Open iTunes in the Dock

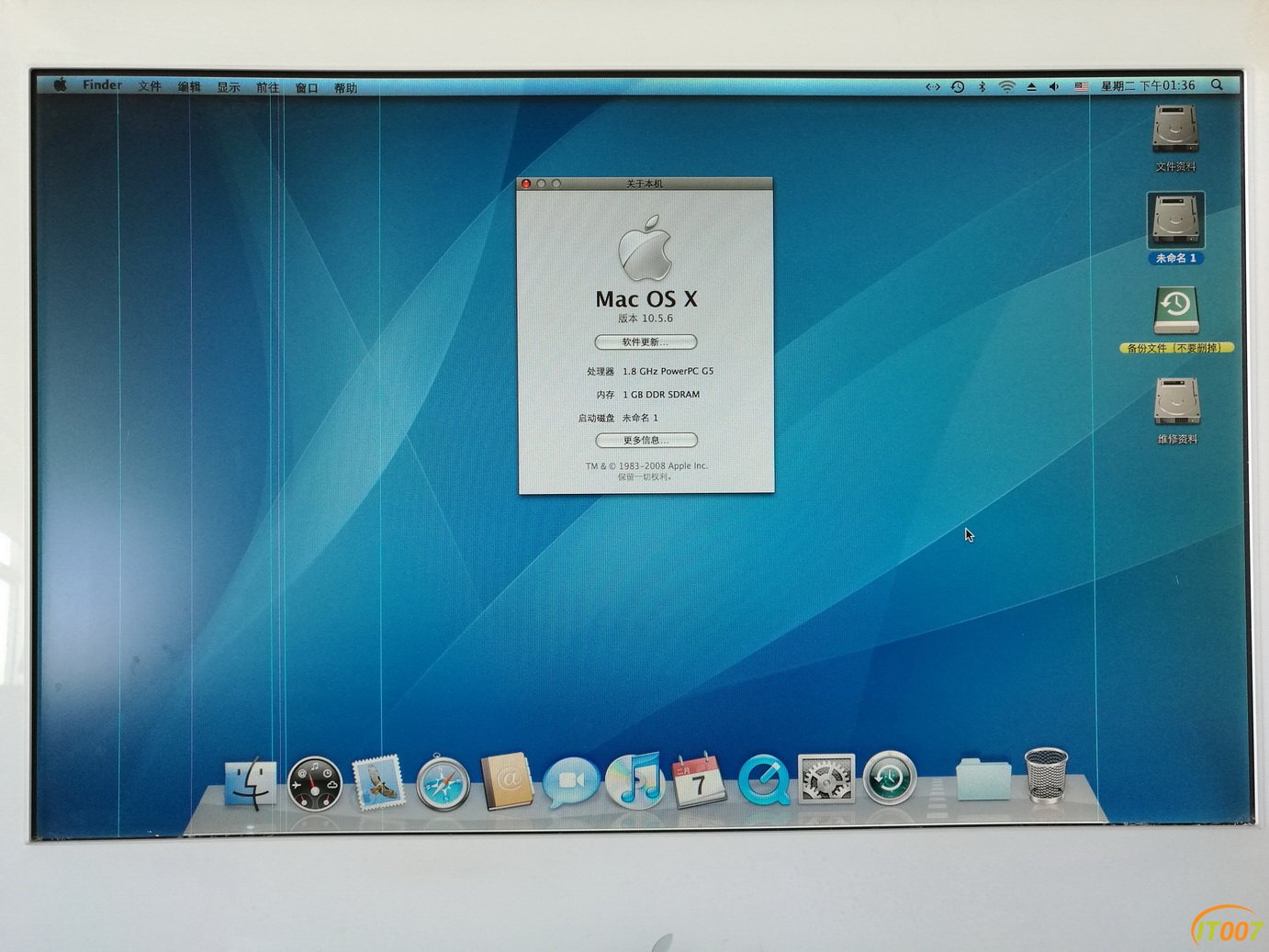pos(634,780)
